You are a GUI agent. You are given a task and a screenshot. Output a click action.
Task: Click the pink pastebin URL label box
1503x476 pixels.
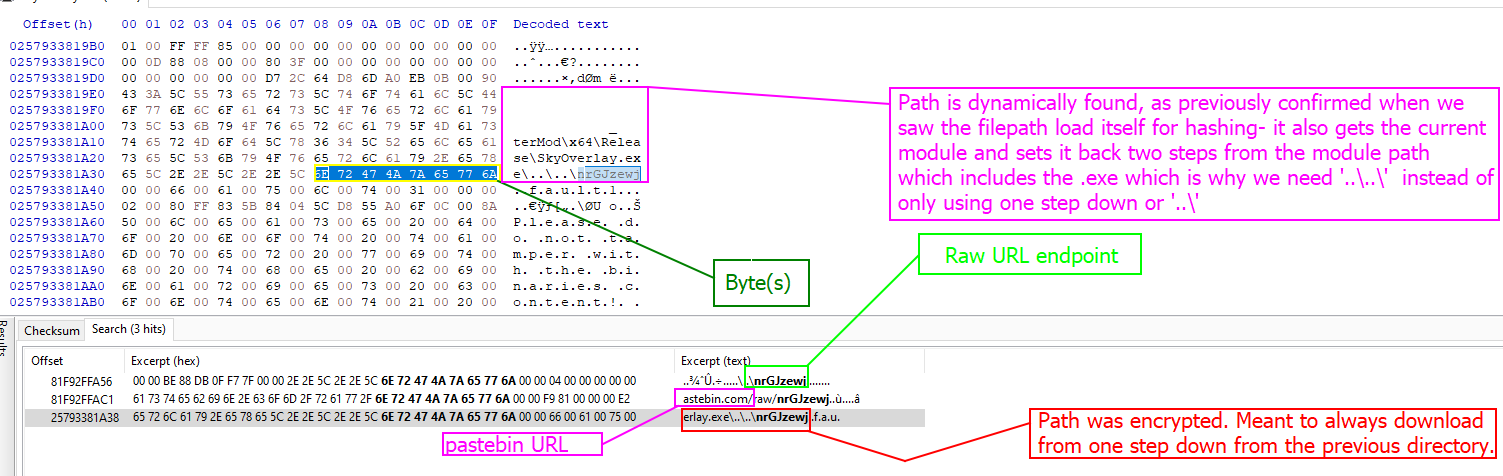pyautogui.click(x=522, y=444)
